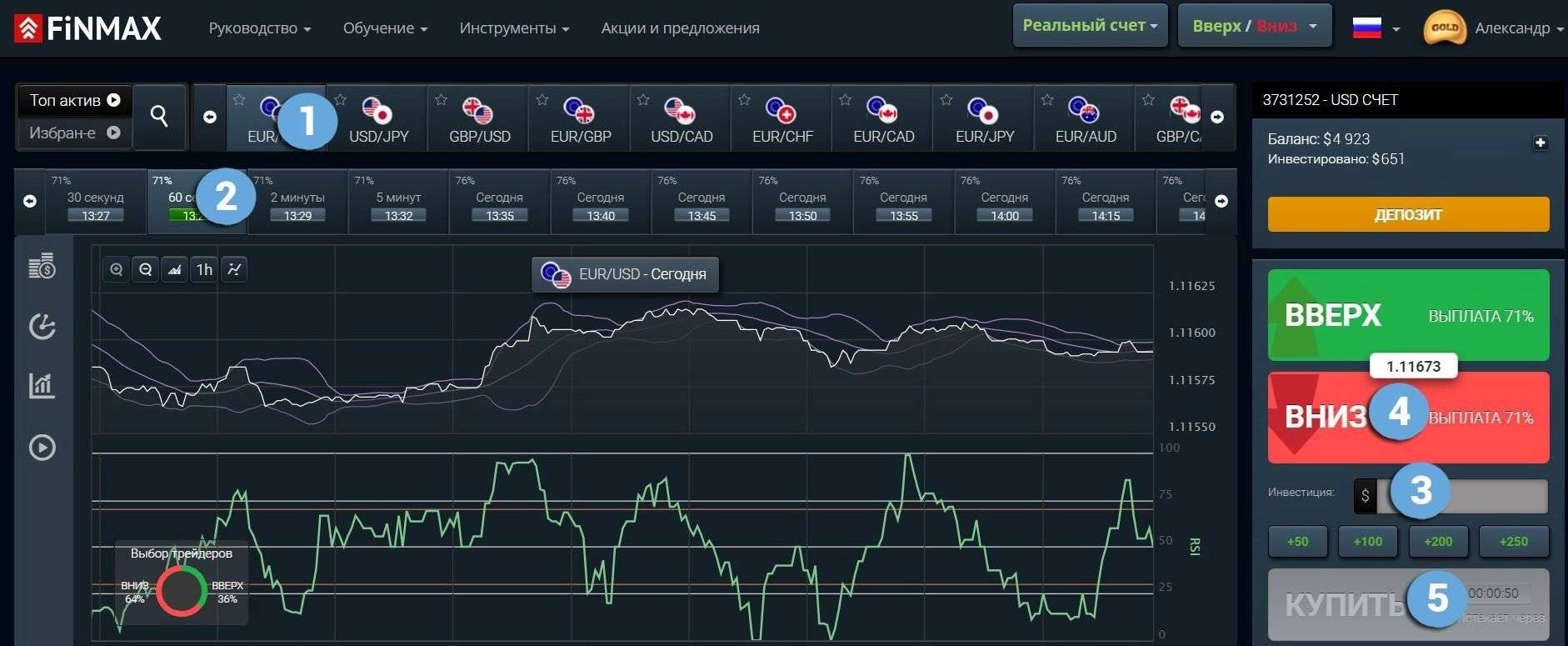The height and width of the screenshot is (646, 1568).
Task: Expand the Руководство menu
Action: pos(259,28)
